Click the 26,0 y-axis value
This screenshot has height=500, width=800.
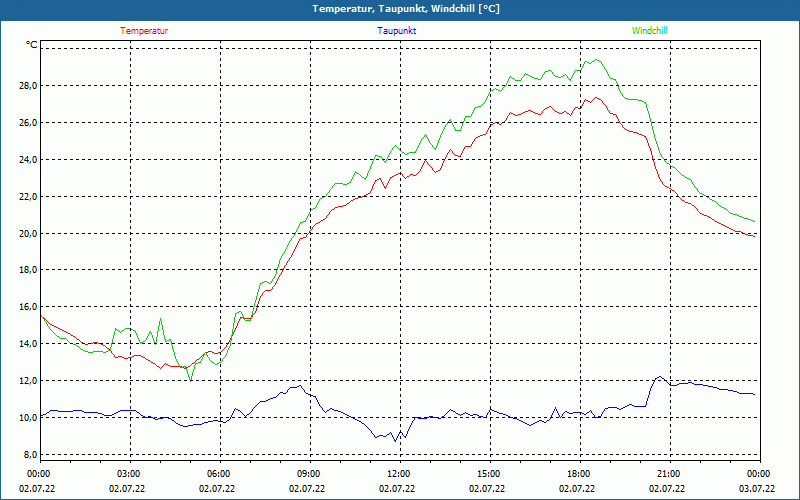pyautogui.click(x=29, y=122)
